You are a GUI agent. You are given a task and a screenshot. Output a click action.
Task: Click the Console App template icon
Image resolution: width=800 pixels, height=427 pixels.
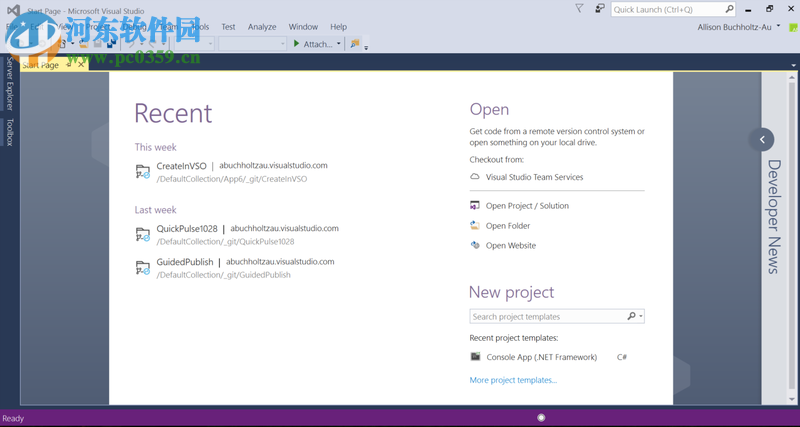(475, 357)
